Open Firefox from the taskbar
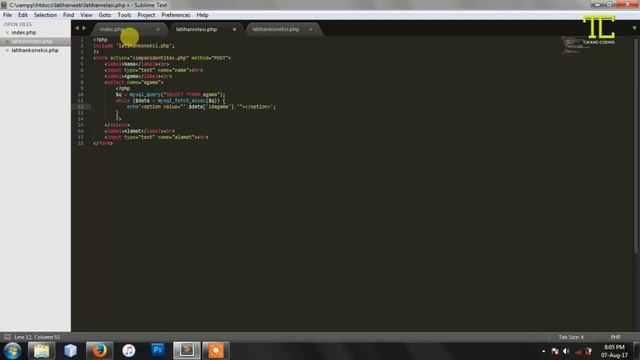 click(x=99, y=351)
